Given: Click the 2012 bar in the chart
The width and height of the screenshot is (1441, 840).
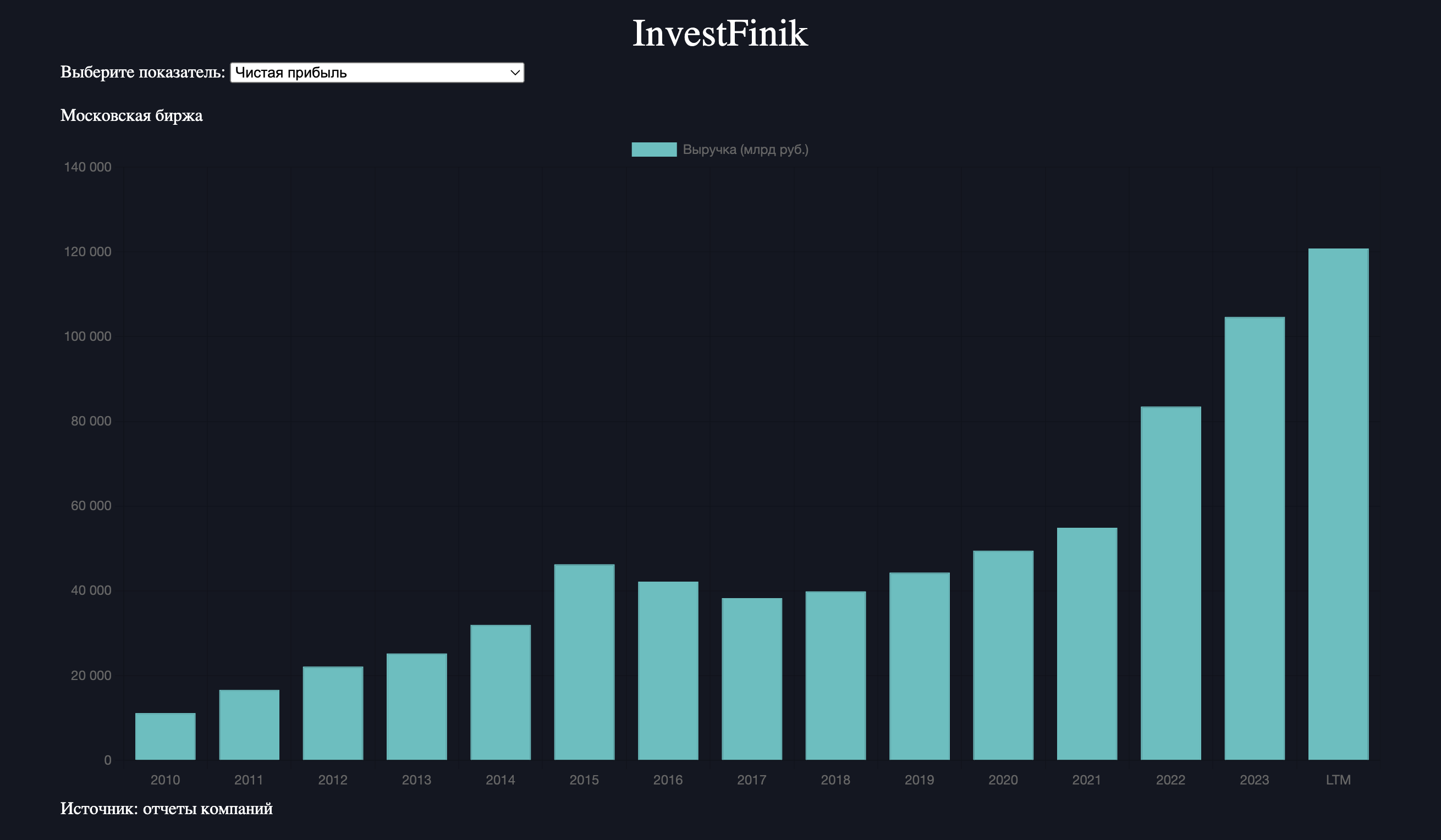Looking at the screenshot, I should [x=333, y=712].
